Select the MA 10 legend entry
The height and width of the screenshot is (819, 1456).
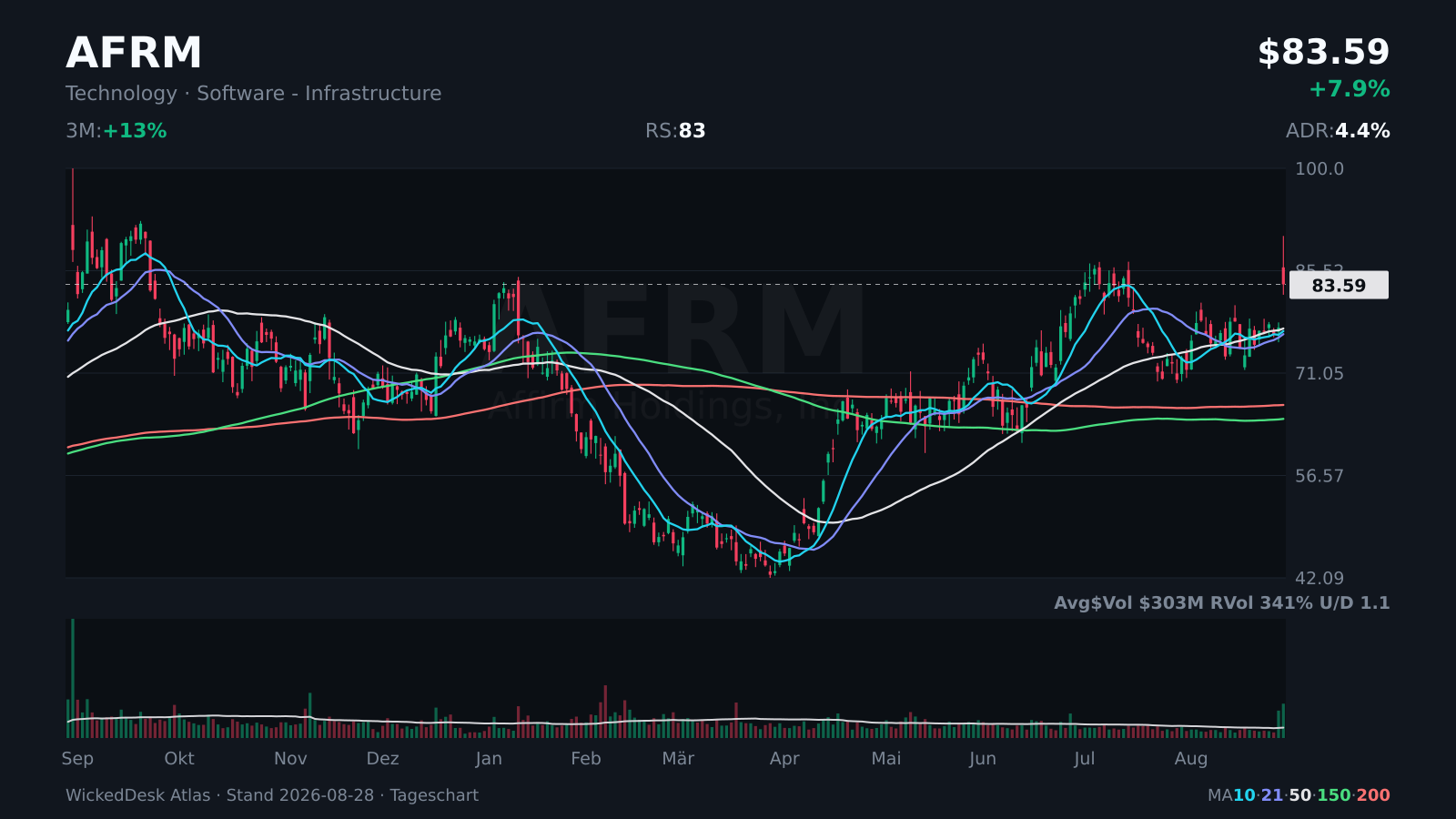coord(1243,795)
